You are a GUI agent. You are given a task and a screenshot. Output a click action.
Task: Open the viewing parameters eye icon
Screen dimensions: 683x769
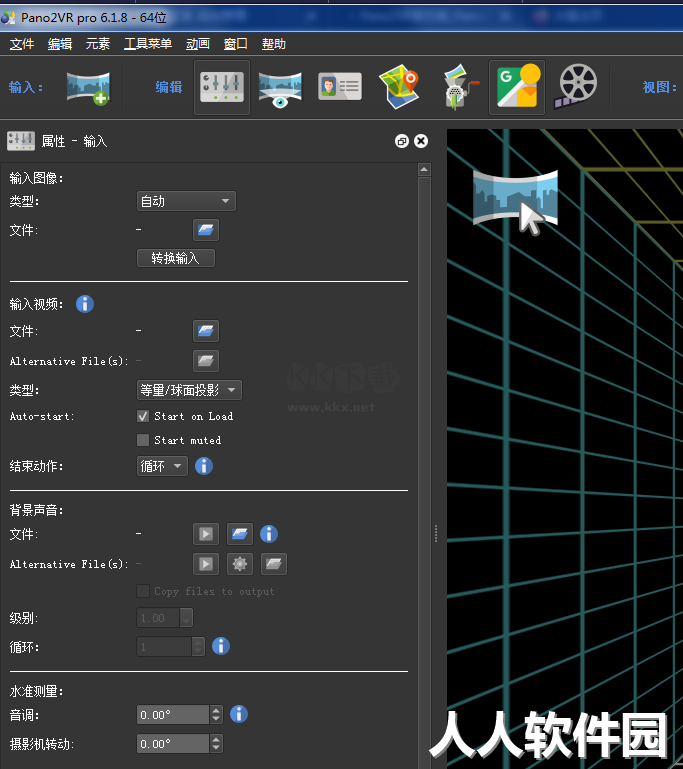pyautogui.click(x=280, y=89)
